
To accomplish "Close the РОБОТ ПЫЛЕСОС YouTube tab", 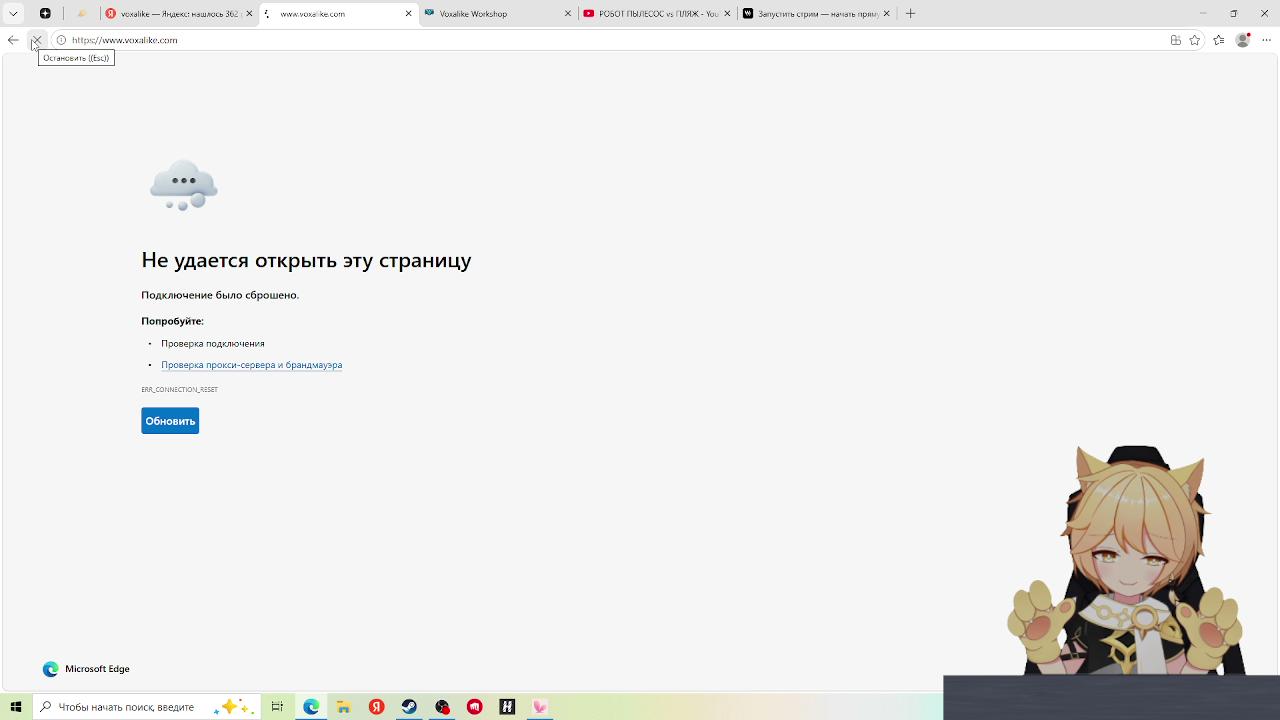I will pyautogui.click(x=727, y=14).
